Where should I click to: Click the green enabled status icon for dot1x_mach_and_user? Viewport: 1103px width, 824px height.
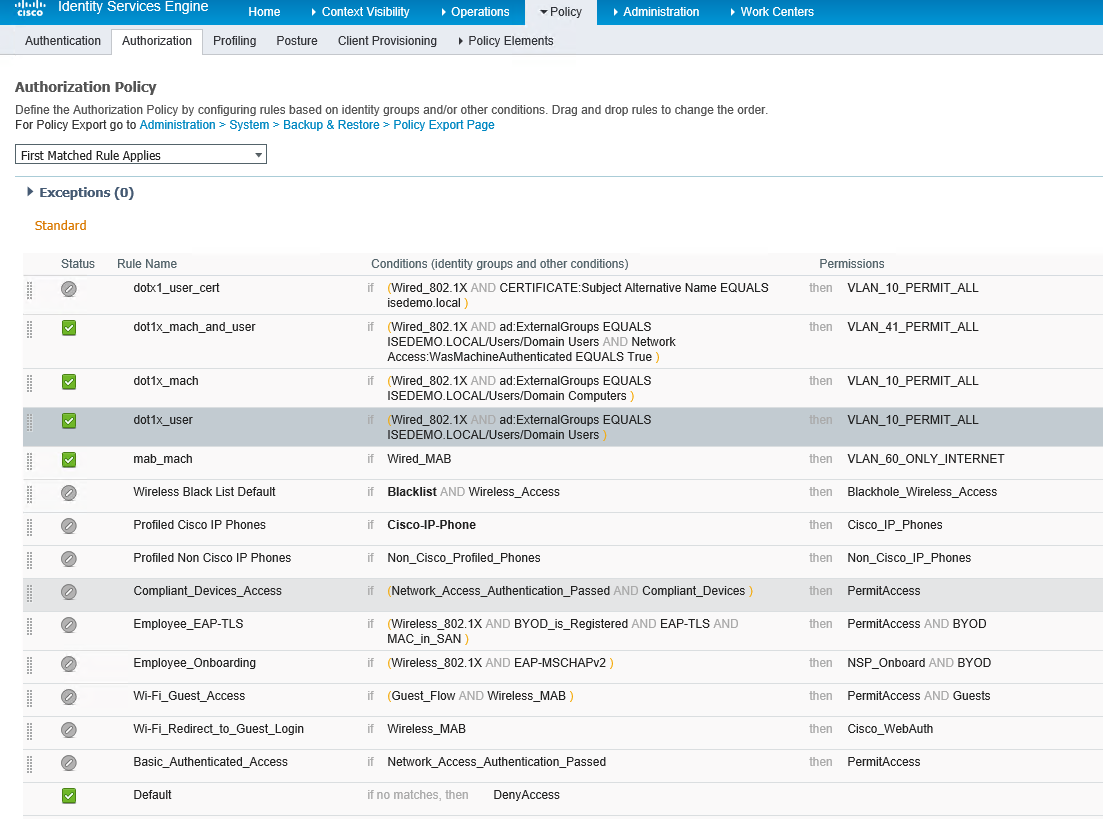pyautogui.click(x=69, y=328)
